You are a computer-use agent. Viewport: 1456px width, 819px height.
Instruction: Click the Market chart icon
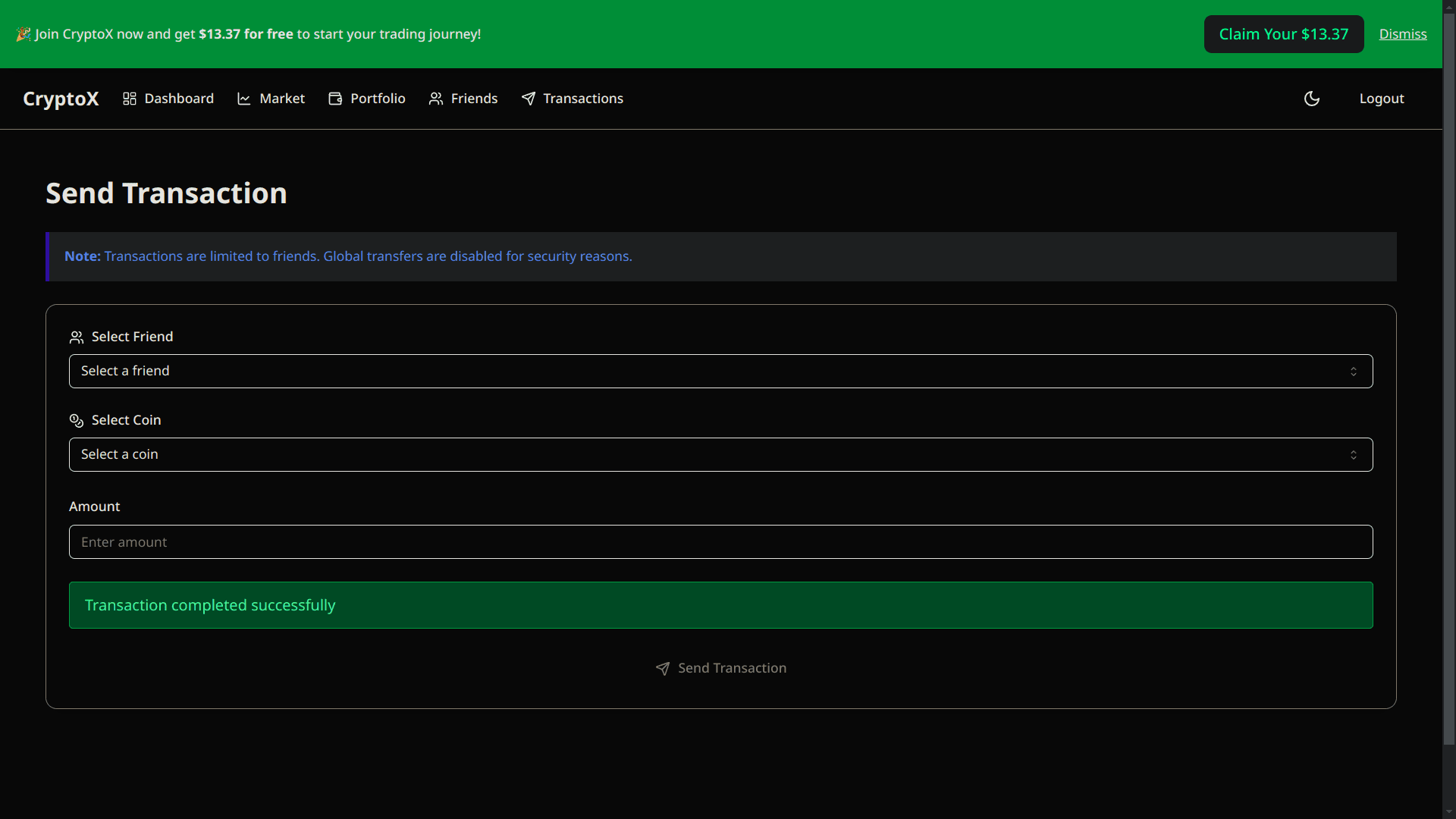(x=243, y=99)
